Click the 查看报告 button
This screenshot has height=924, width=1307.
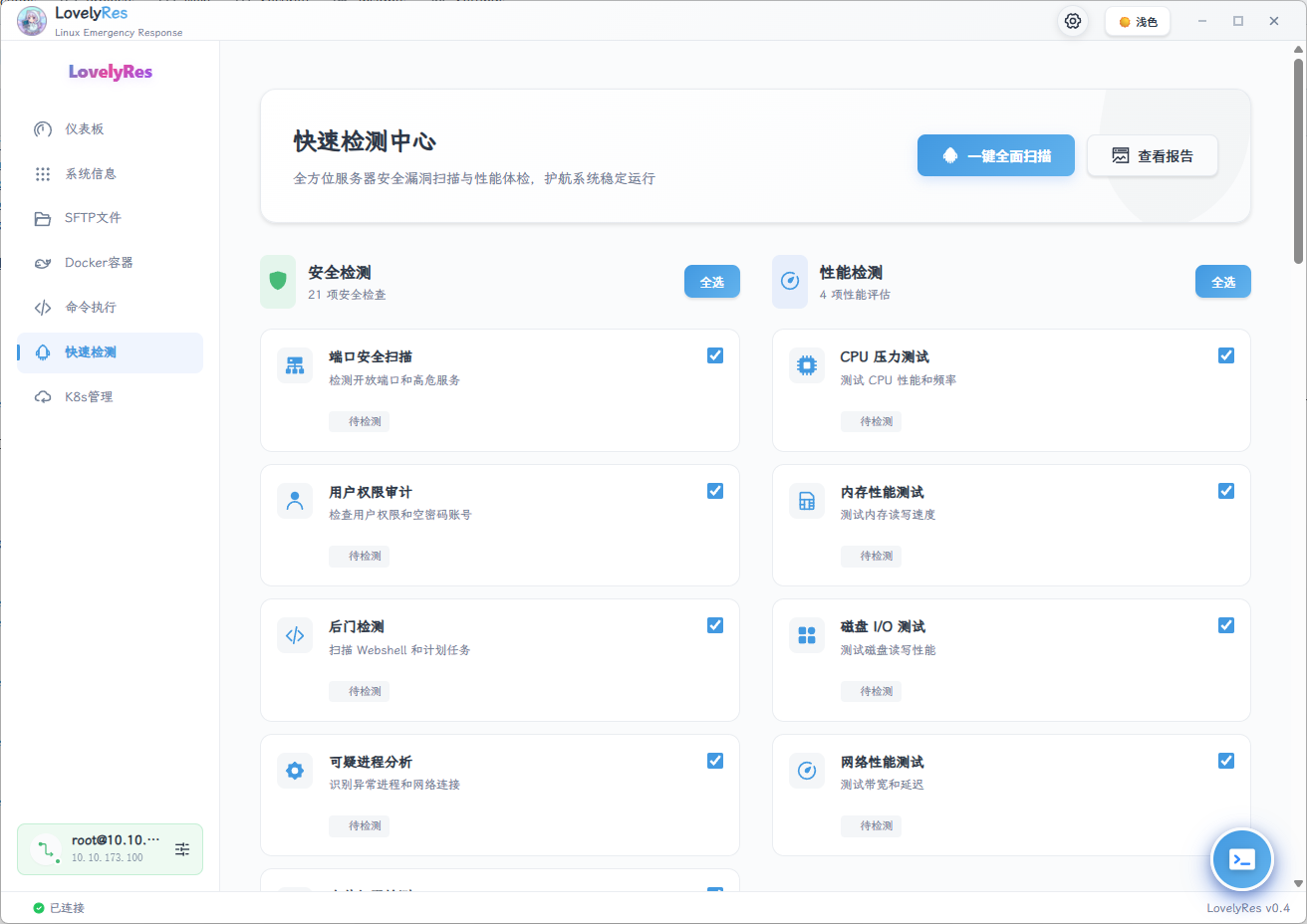coord(1153,155)
